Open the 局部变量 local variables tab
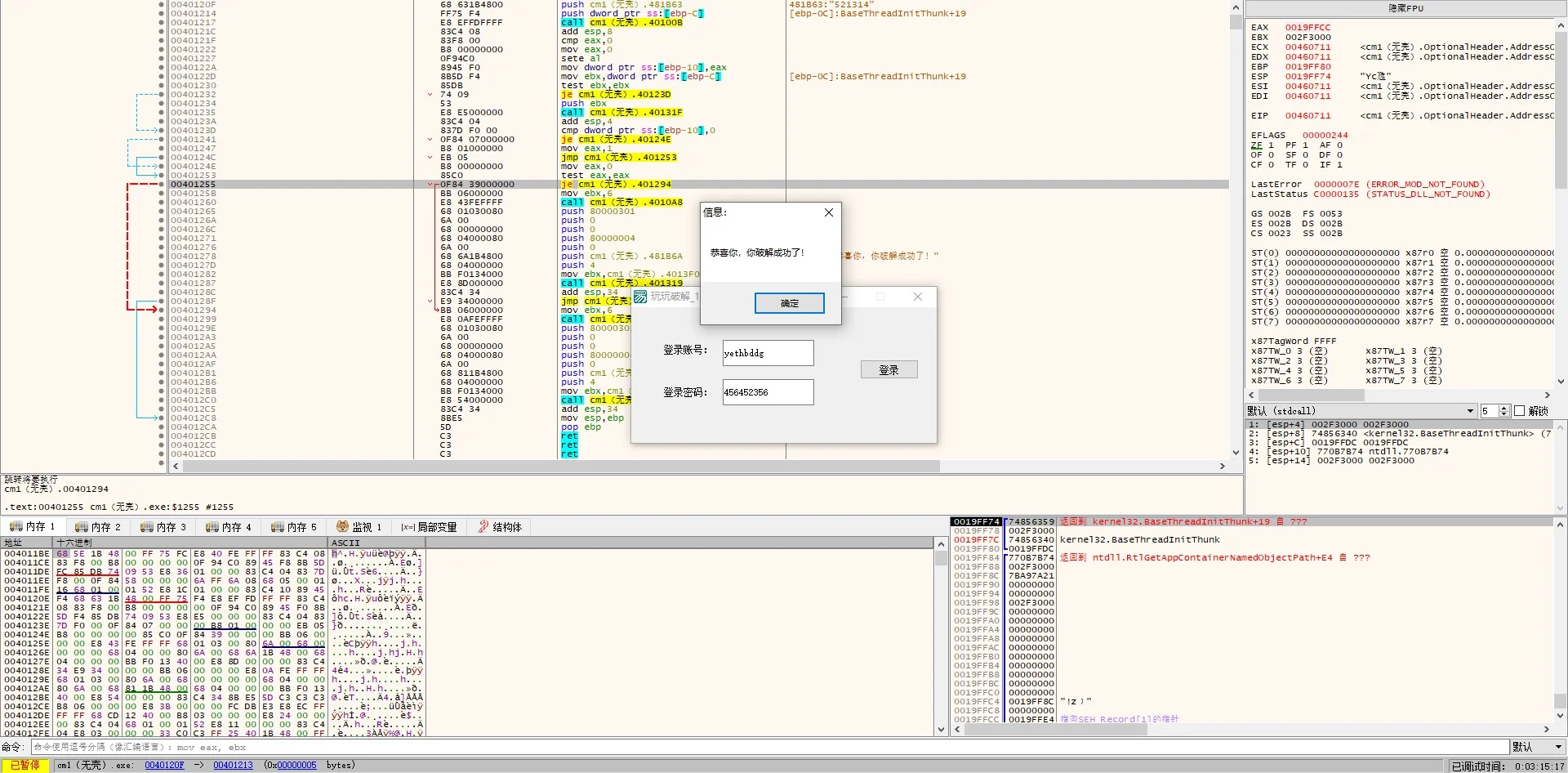1568x773 pixels. [429, 527]
